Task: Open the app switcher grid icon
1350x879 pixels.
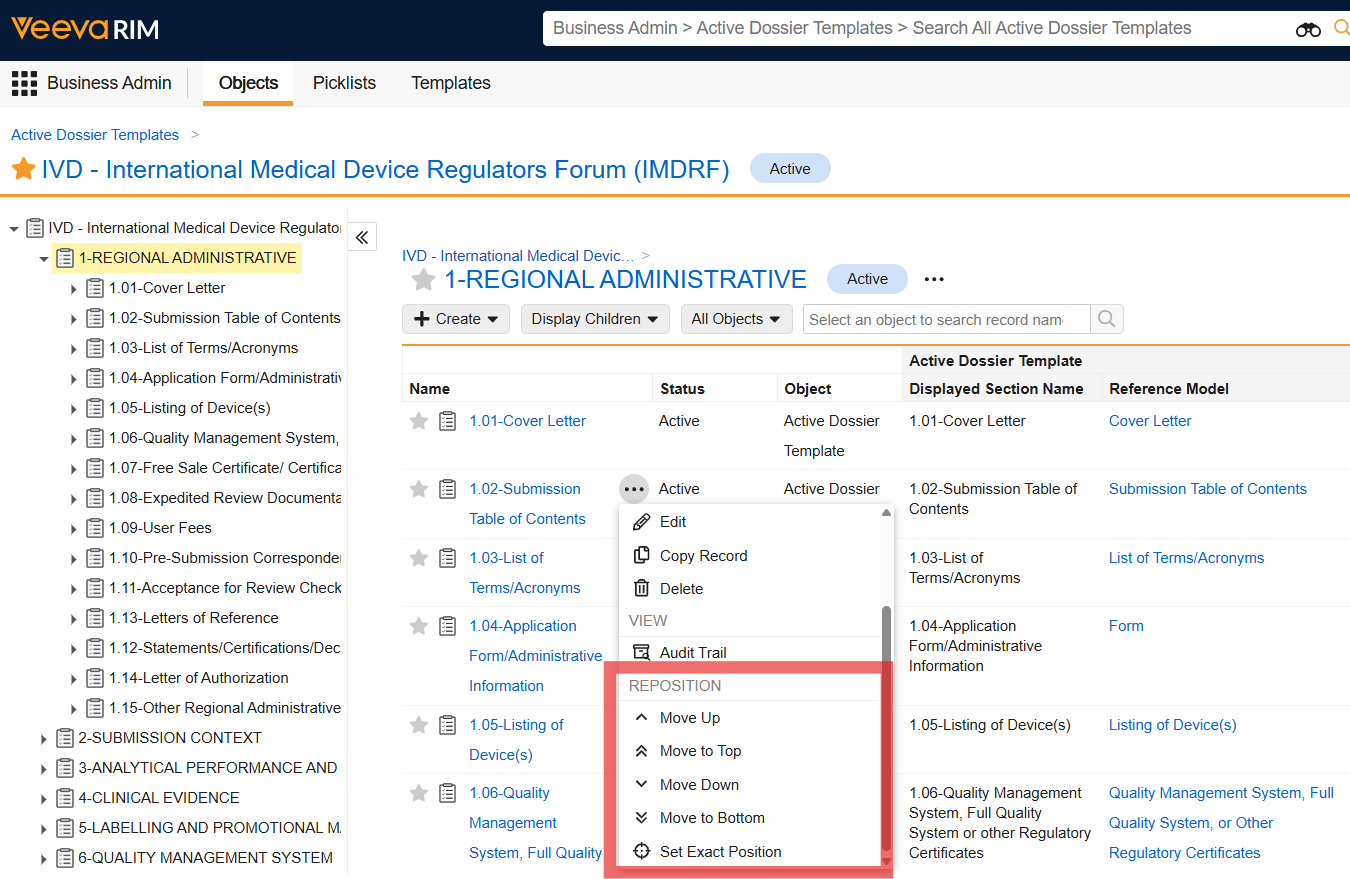Action: [x=24, y=83]
